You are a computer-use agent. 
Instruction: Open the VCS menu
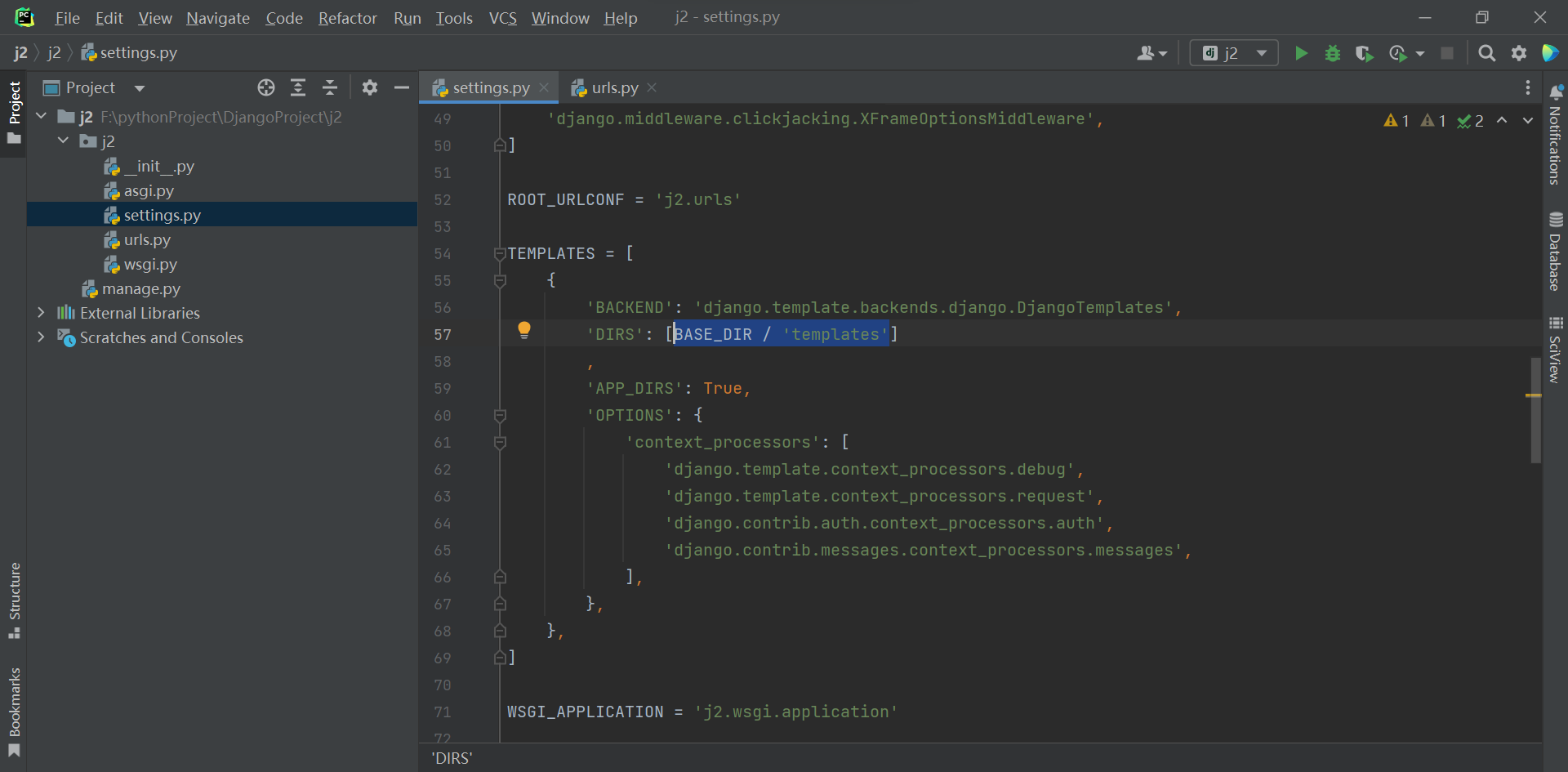coord(503,18)
